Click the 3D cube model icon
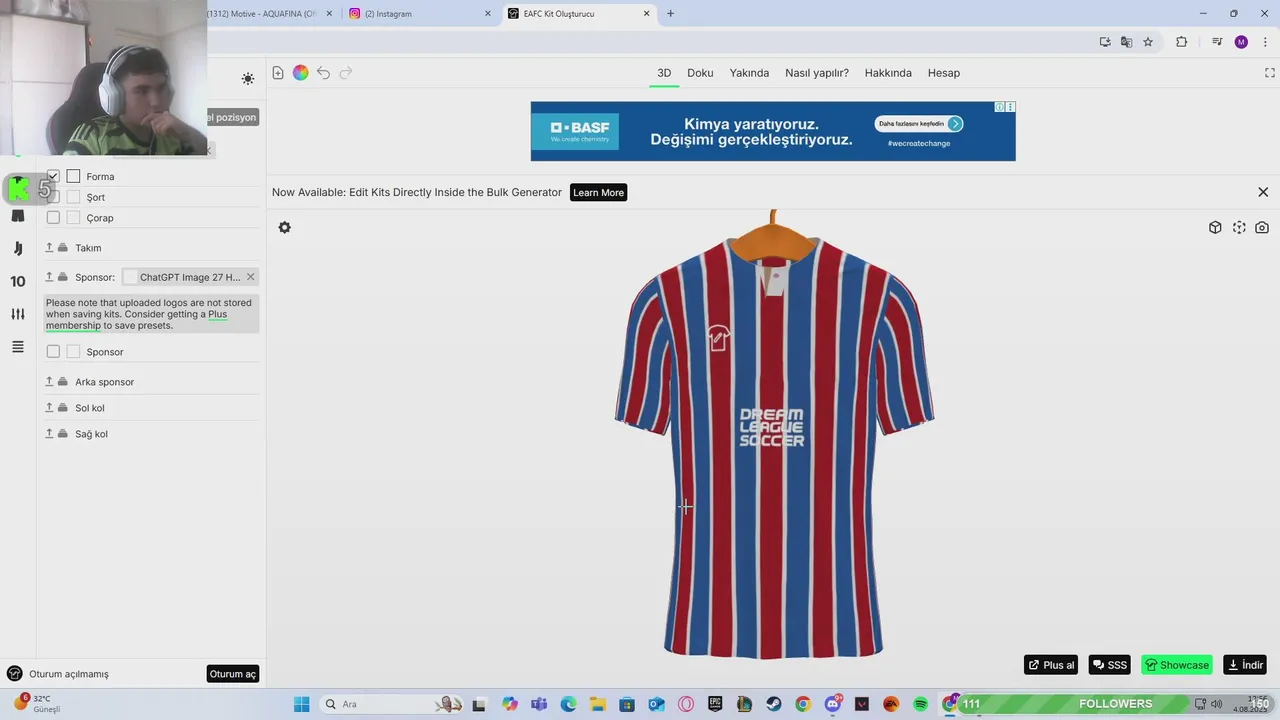Screen dimensions: 1280x720 [1215, 228]
